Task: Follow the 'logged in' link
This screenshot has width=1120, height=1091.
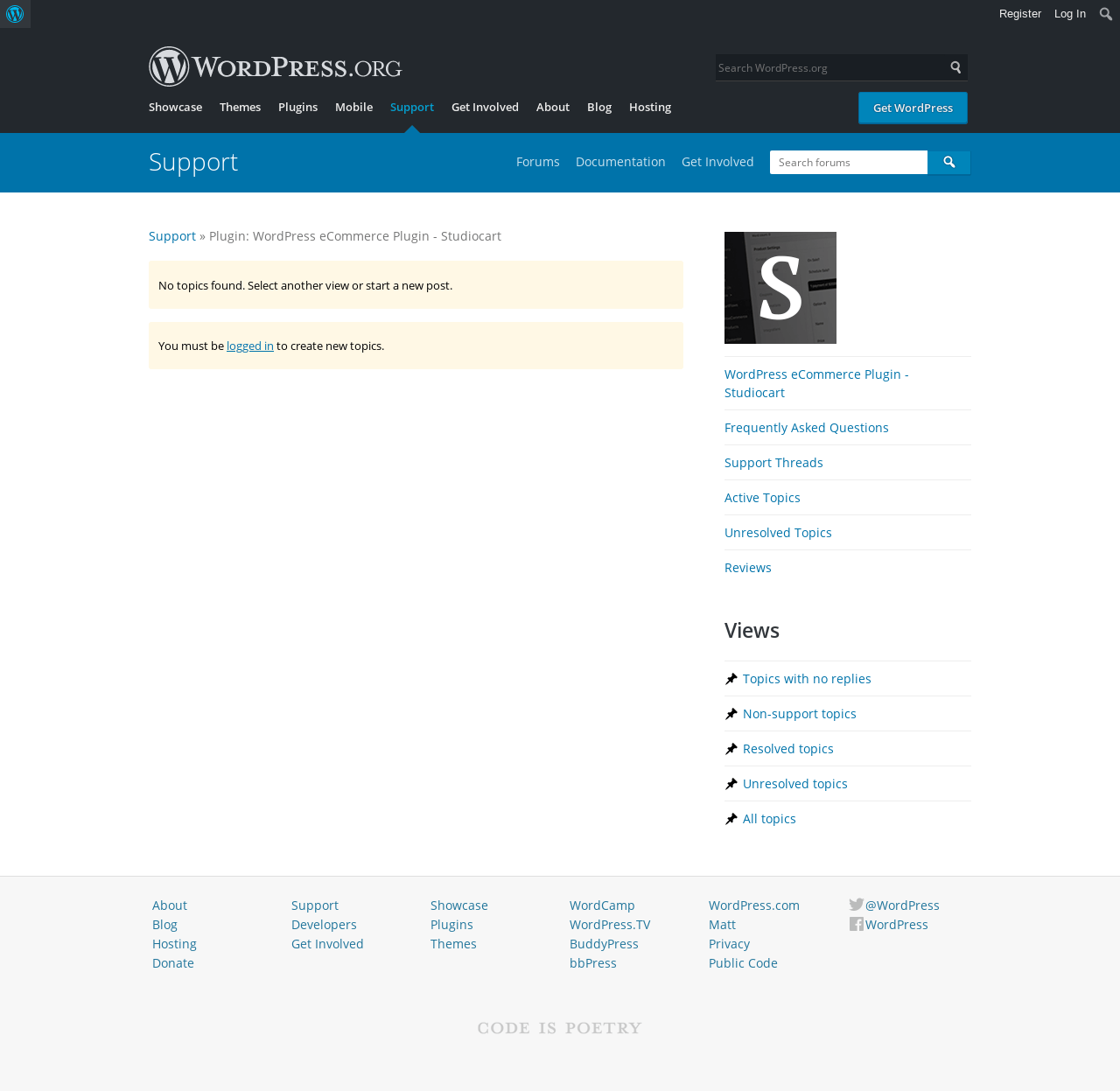Action: [250, 346]
